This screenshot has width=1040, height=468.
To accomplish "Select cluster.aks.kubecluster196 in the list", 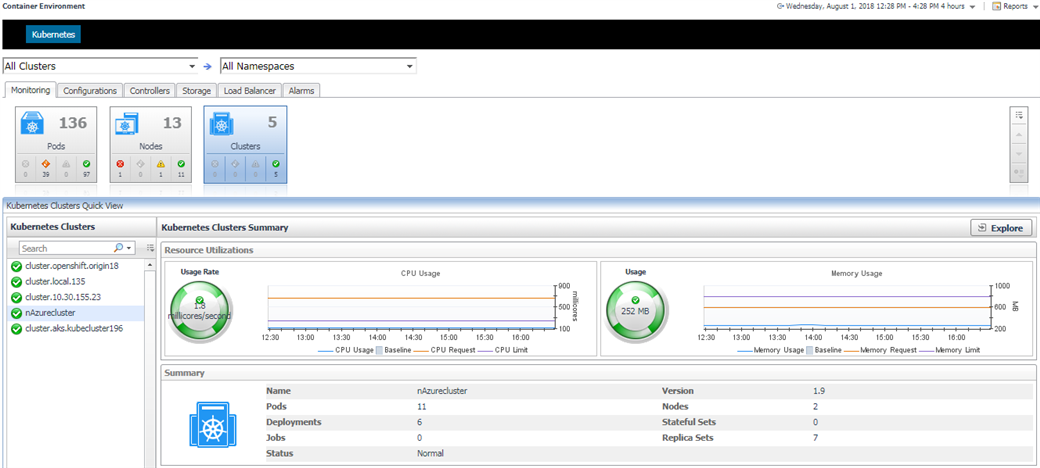I will (x=76, y=329).
